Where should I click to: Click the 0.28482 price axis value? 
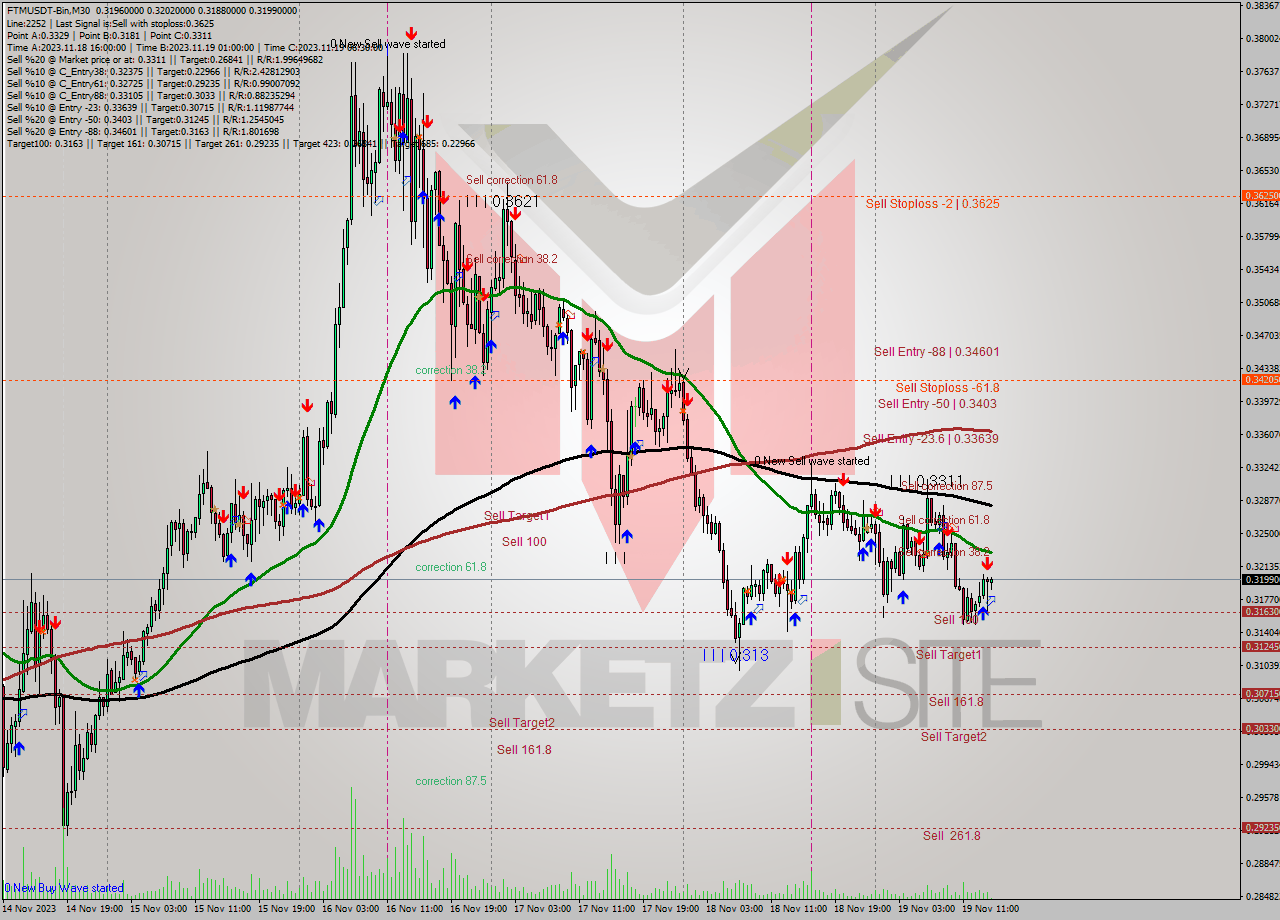[x=1261, y=896]
